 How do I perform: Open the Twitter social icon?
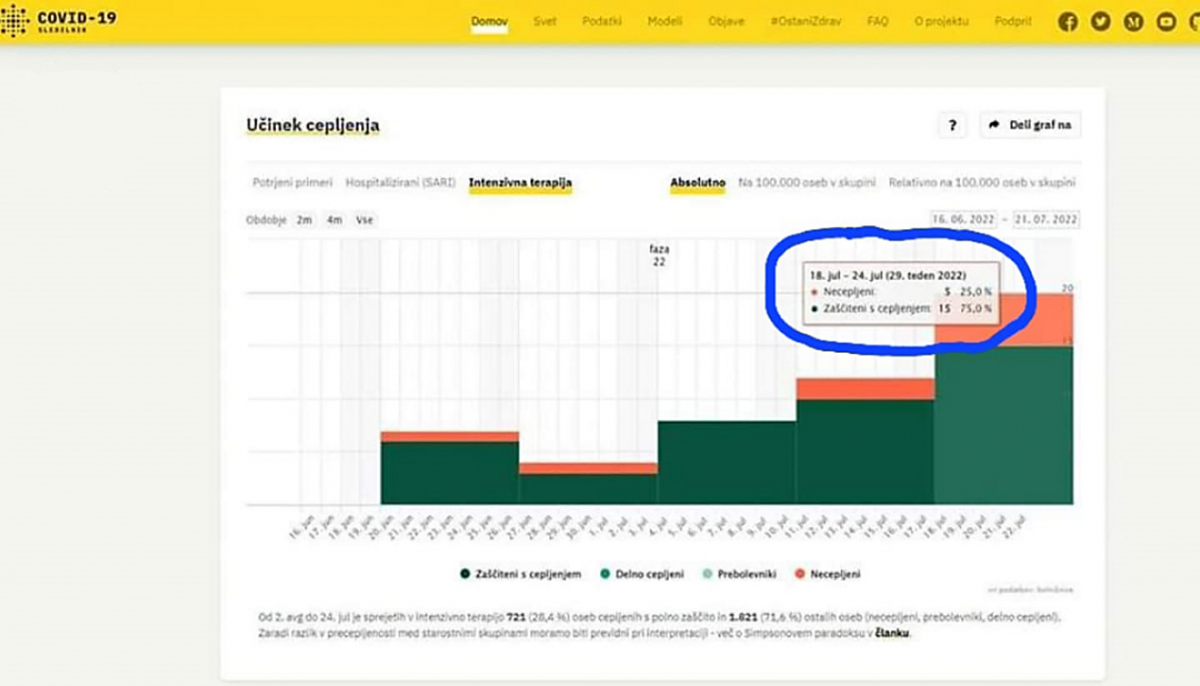pyautogui.click(x=1100, y=21)
